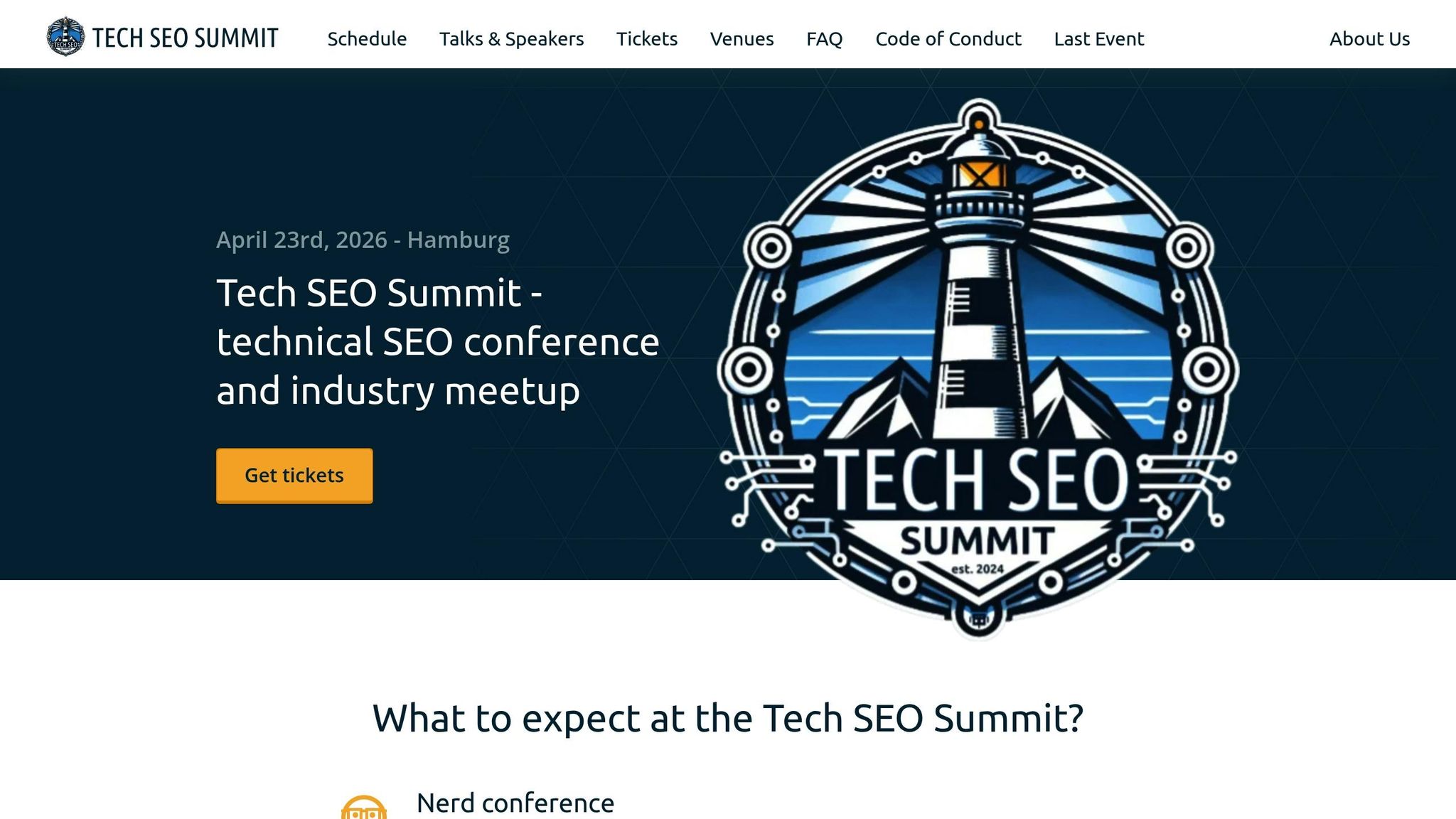Open the About Us page
This screenshot has width=1456, height=819.
1369,39
